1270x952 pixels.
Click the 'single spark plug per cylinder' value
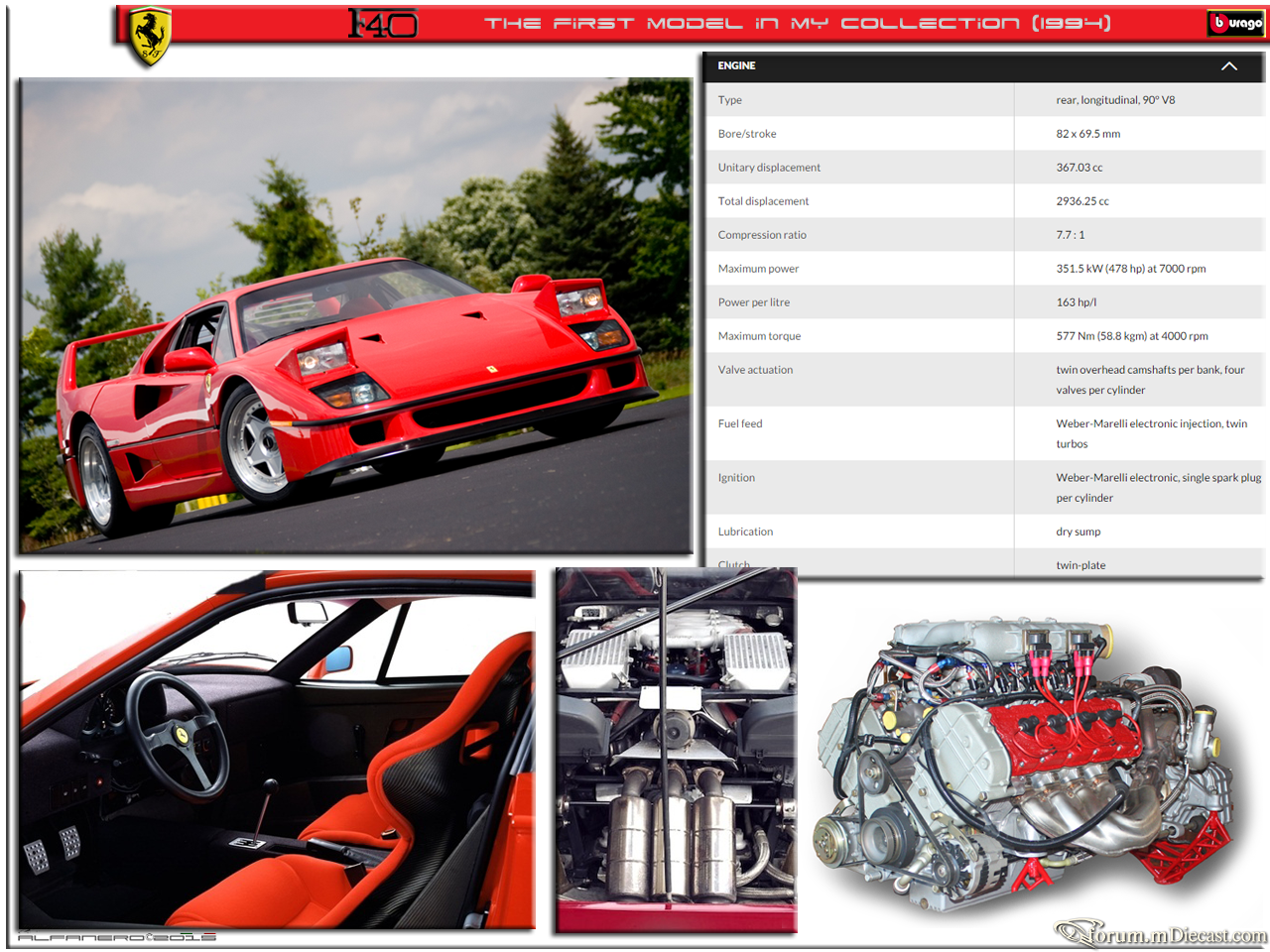point(1159,488)
